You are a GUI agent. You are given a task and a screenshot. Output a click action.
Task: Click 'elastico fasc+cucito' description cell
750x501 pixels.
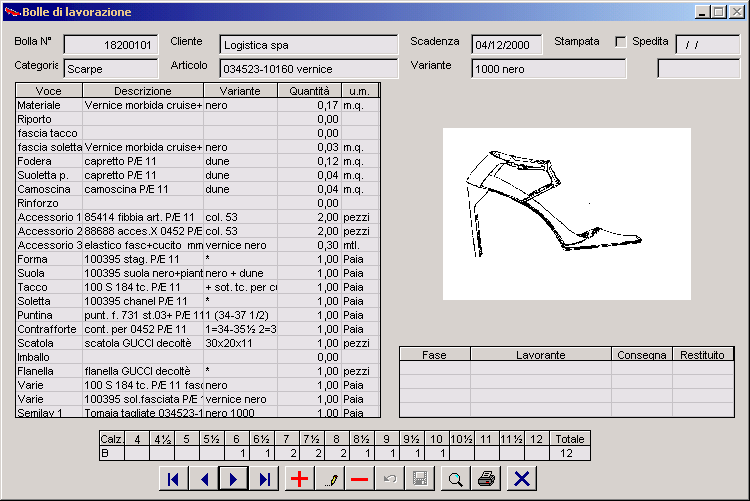pyautogui.click(x=143, y=245)
